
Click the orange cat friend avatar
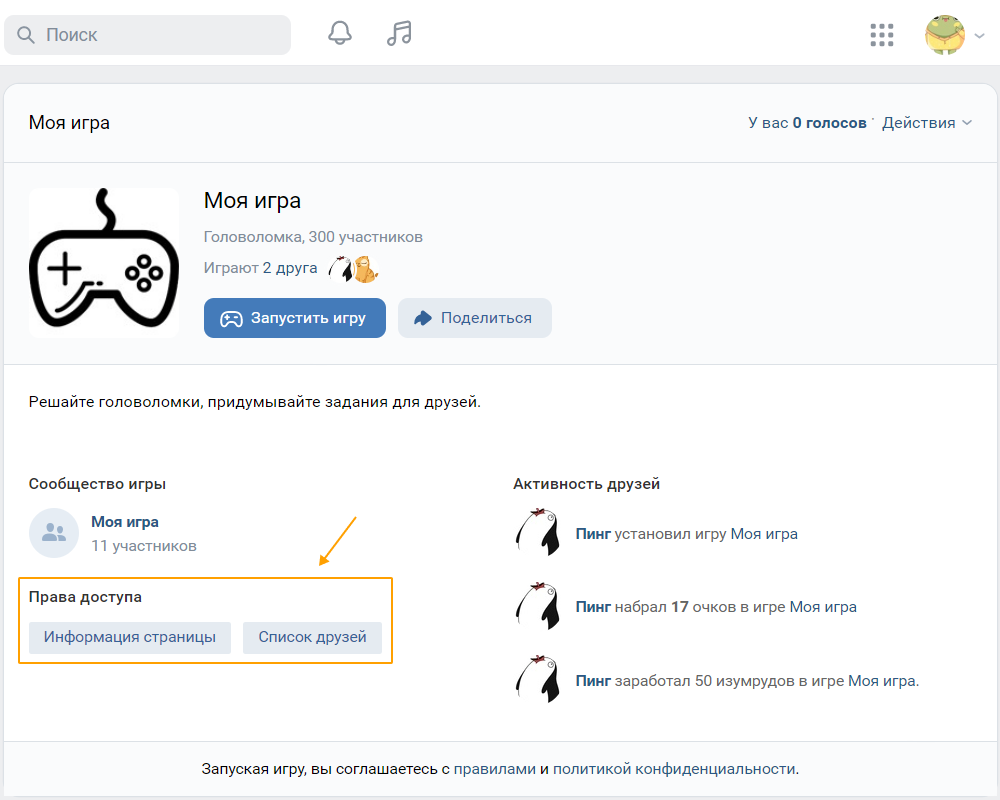pyautogui.click(x=366, y=269)
